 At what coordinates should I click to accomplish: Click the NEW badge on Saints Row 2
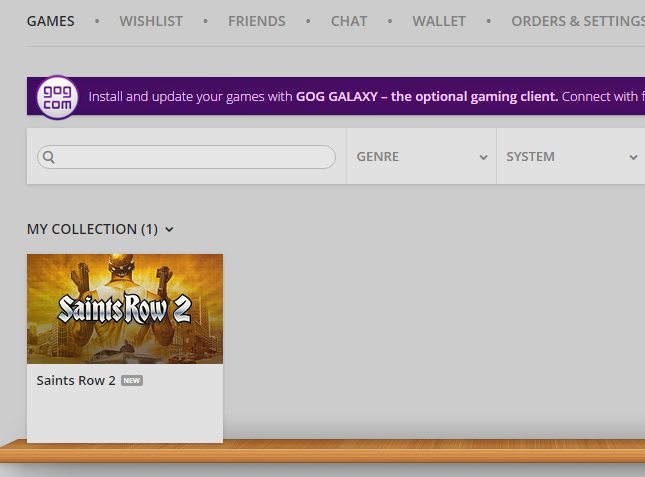[x=132, y=380]
